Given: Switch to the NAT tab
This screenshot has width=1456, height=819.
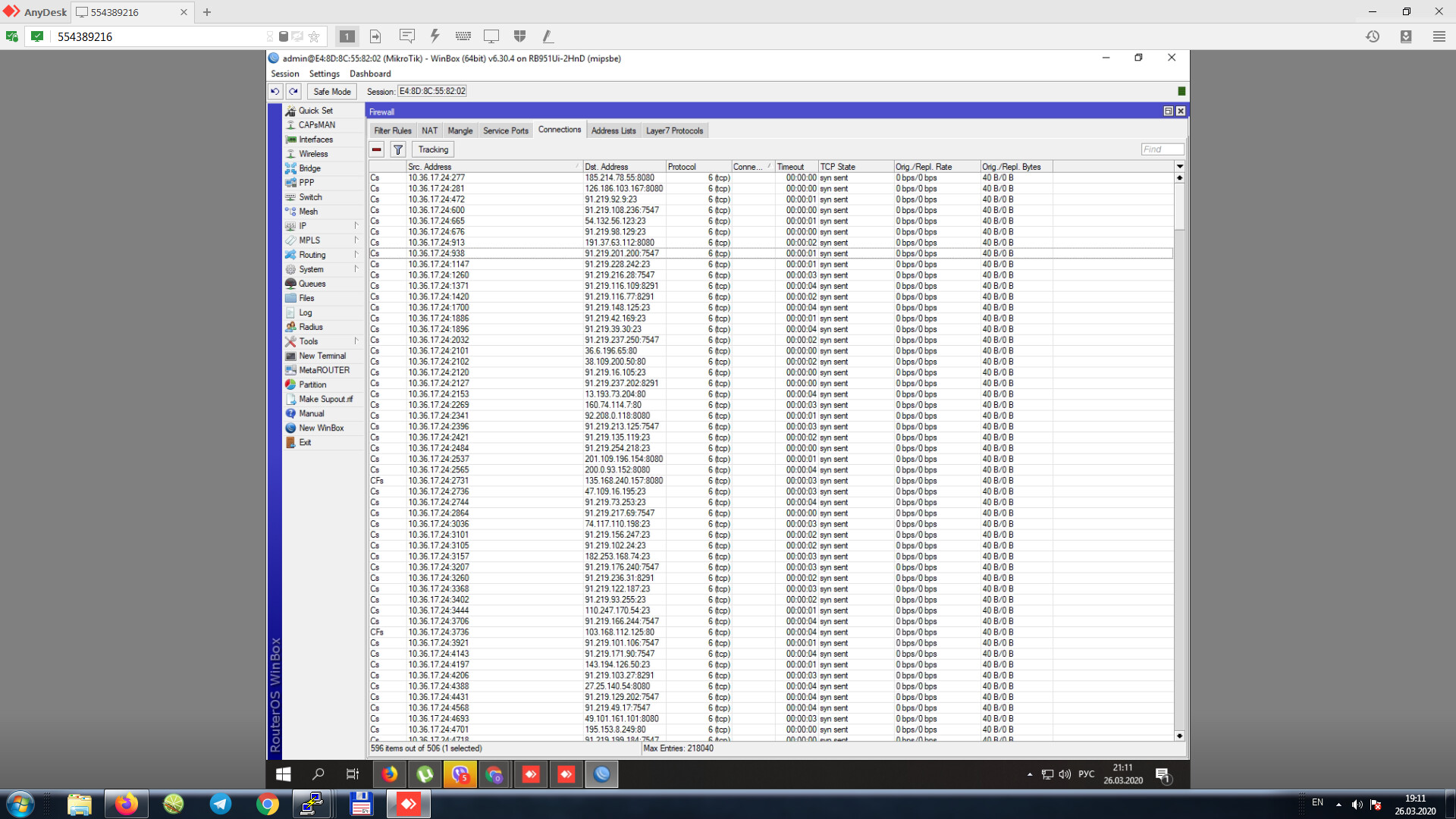Looking at the screenshot, I should click(x=429, y=130).
